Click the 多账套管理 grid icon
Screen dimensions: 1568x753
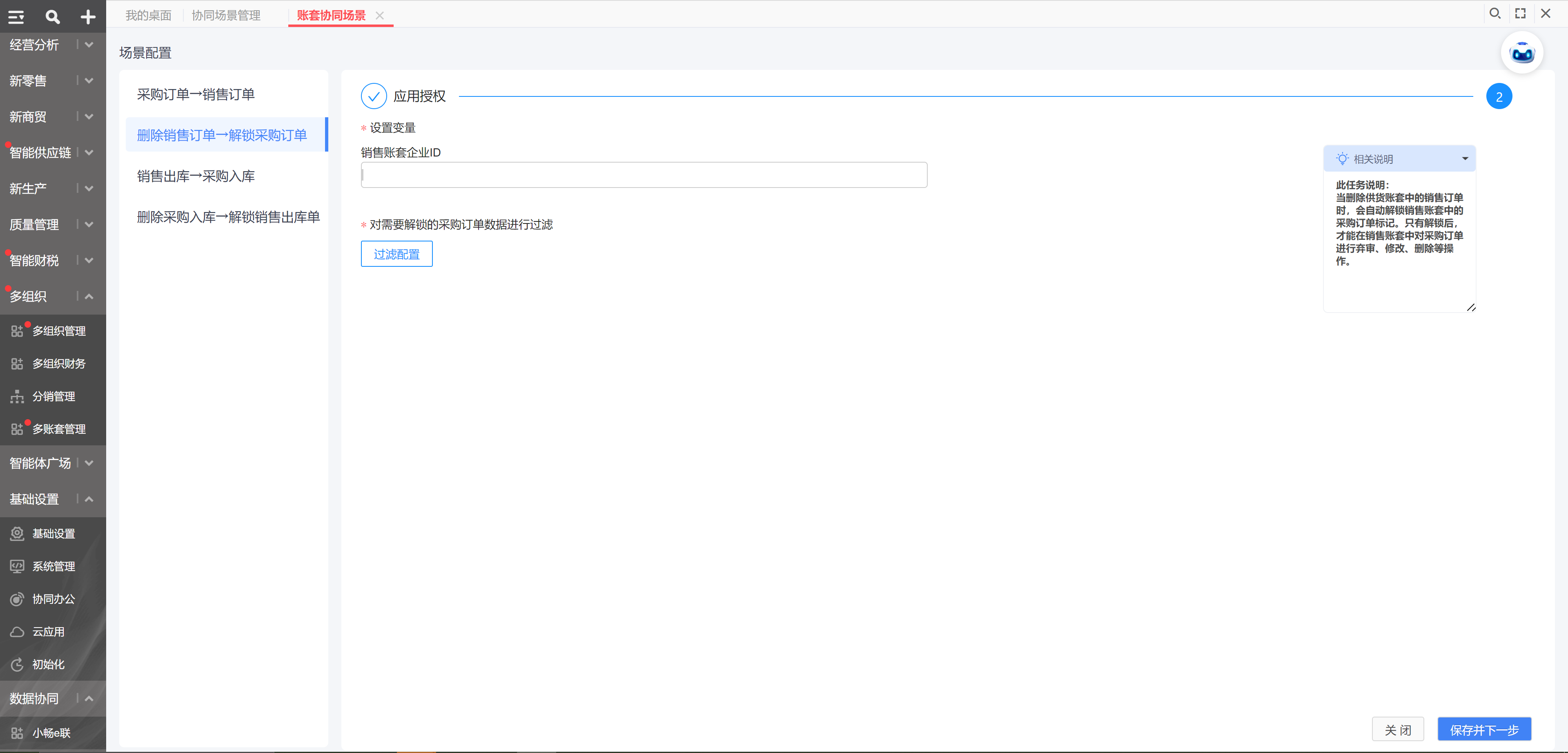[17, 429]
